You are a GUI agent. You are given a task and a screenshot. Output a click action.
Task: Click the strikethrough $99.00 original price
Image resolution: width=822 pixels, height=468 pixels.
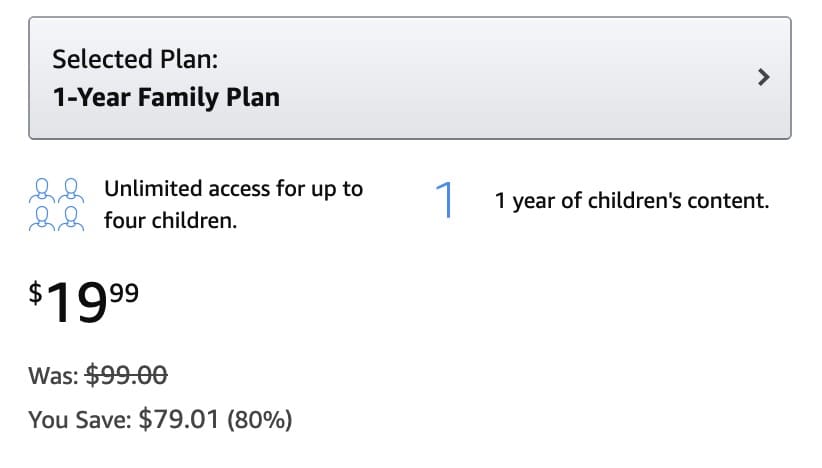[127, 375]
